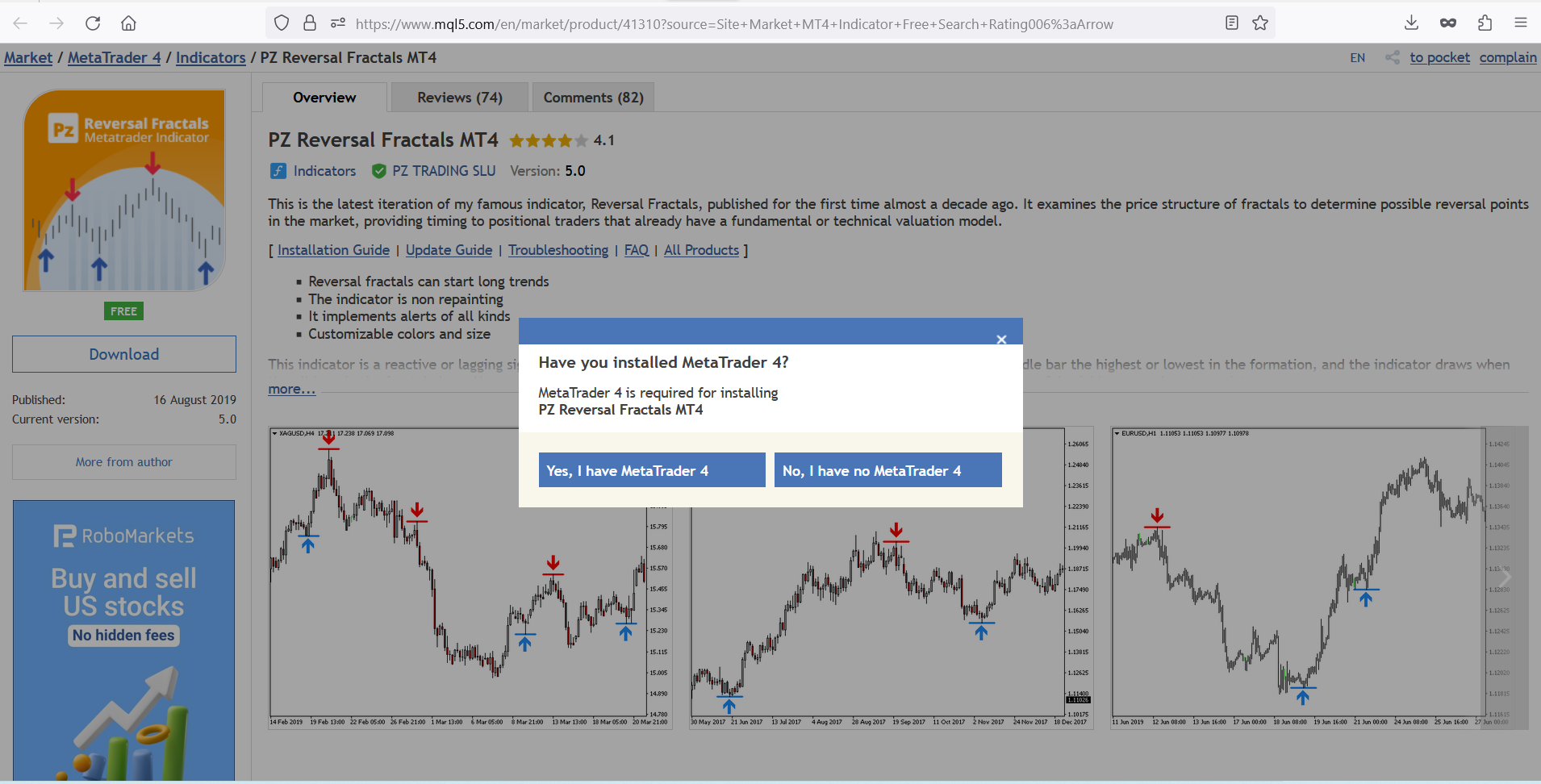This screenshot has height=784, width=1541.
Task: Open the EURUSD H1 chart screenshot
Action: click(1319, 578)
